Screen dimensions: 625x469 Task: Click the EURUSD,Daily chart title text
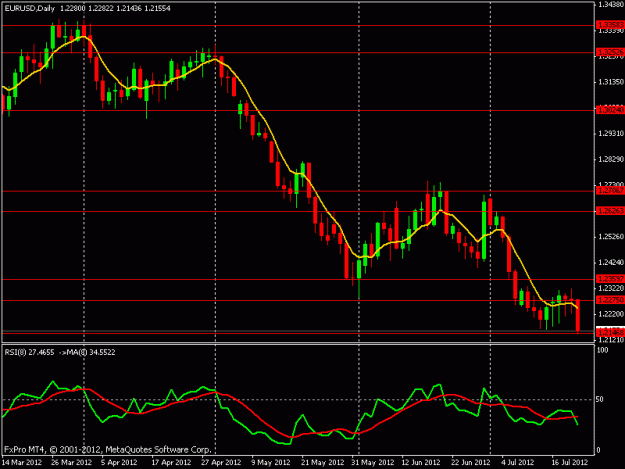29,8
